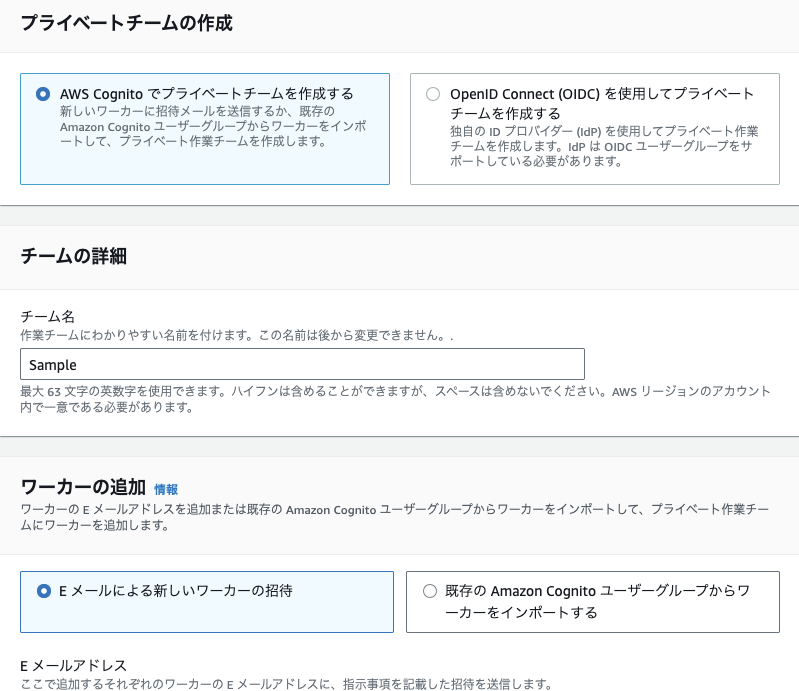This screenshot has height=691, width=799.
Task: Open the 情報 link next to ワーカーの追加
Action: point(166,490)
